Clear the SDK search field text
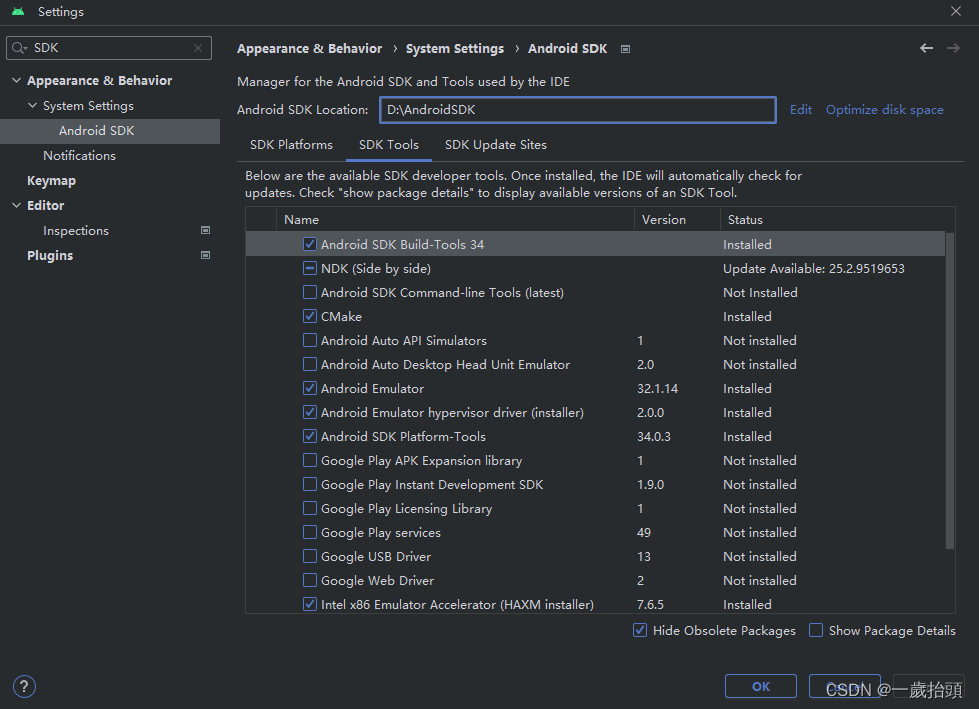The image size is (979, 709). [x=198, y=48]
